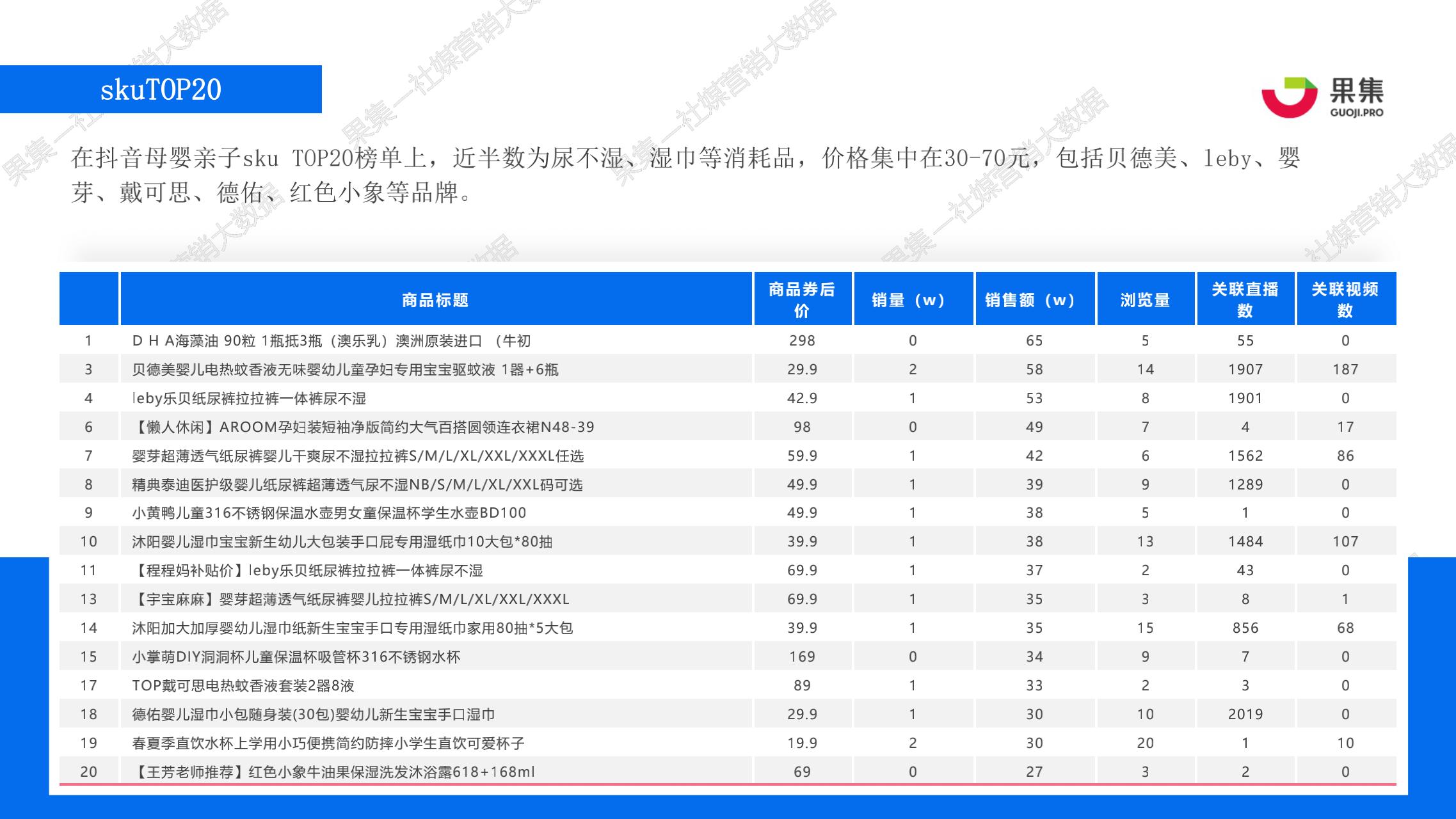Click price 298 in the DHA row
The width and height of the screenshot is (1456, 819).
click(802, 341)
